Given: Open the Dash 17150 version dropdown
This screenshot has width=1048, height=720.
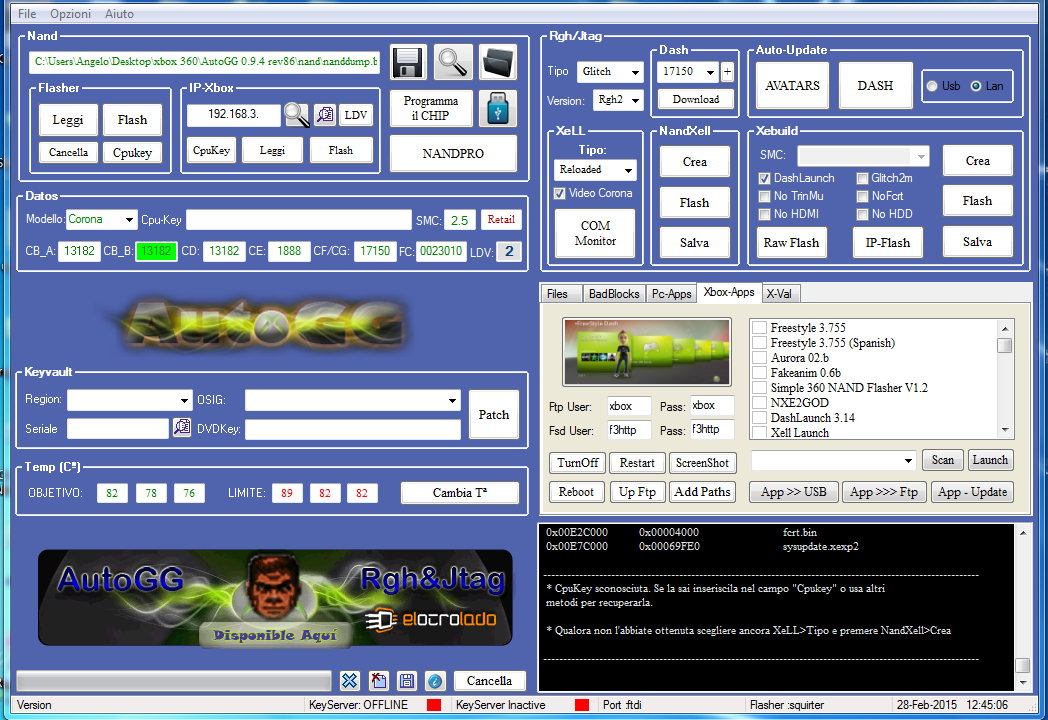Looking at the screenshot, I should click(710, 72).
